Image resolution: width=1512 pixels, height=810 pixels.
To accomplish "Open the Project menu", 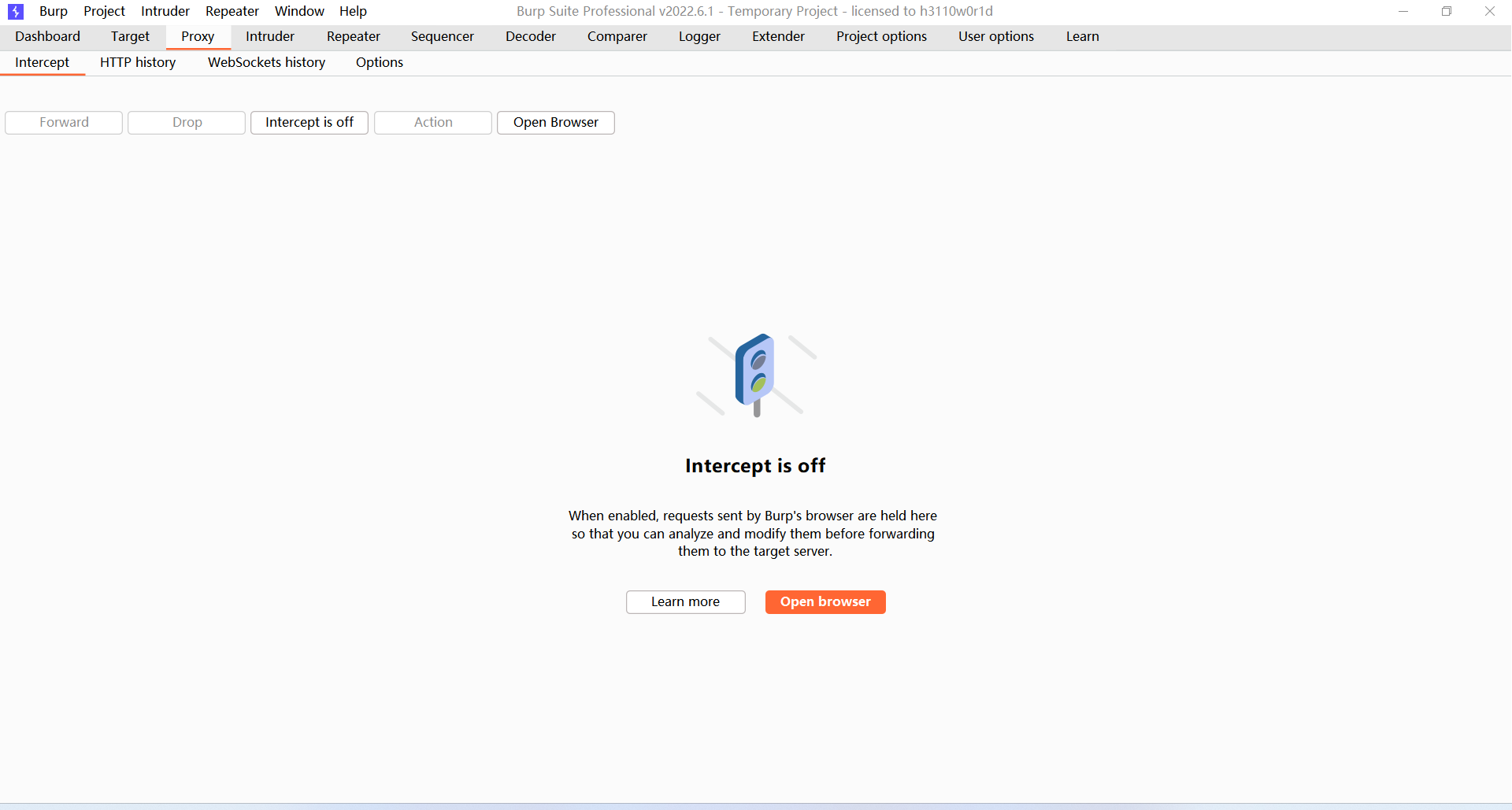I will pyautogui.click(x=104, y=11).
